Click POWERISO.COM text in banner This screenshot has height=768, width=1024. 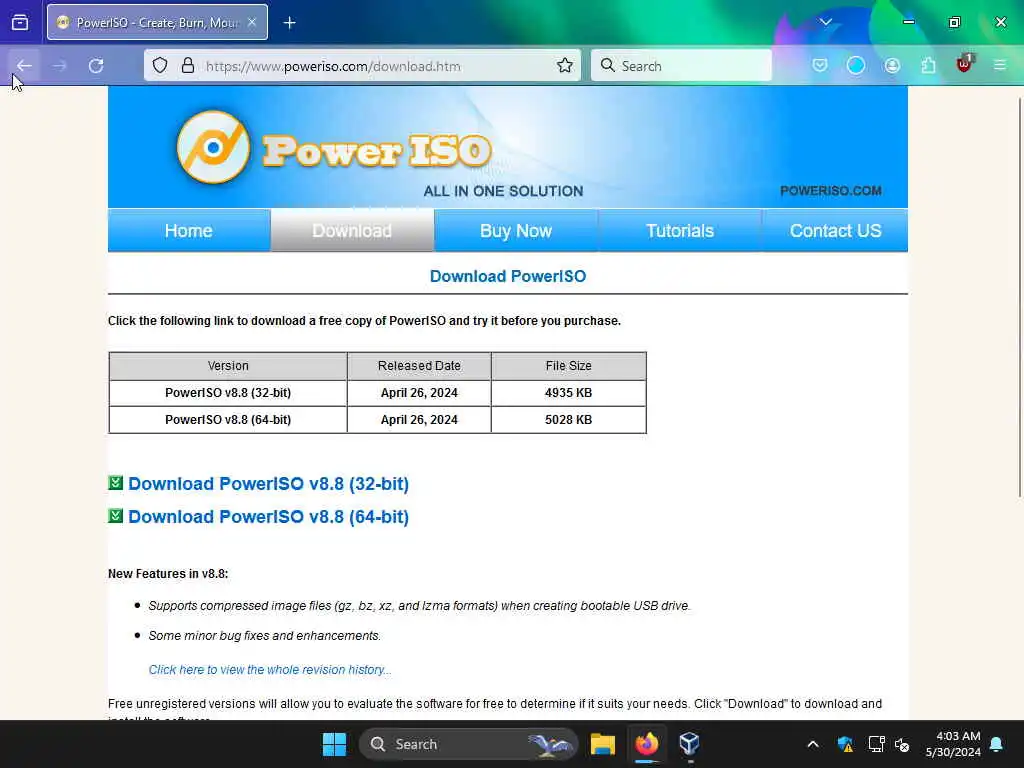pyautogui.click(x=831, y=191)
